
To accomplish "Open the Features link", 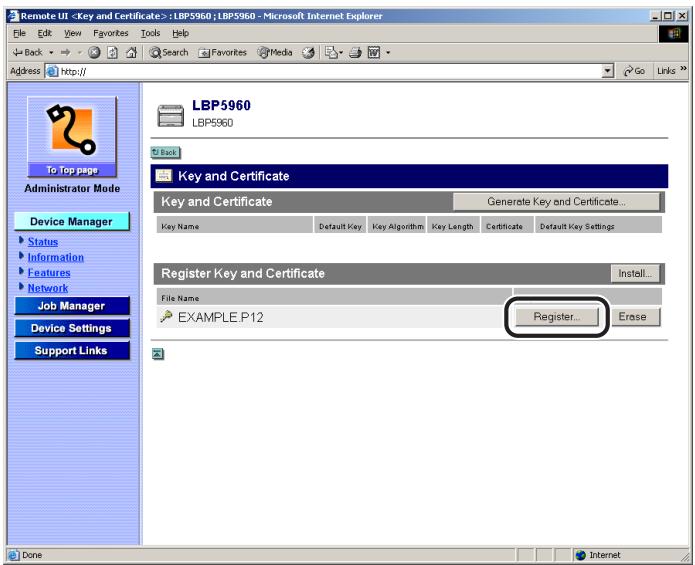I will tap(49, 273).
